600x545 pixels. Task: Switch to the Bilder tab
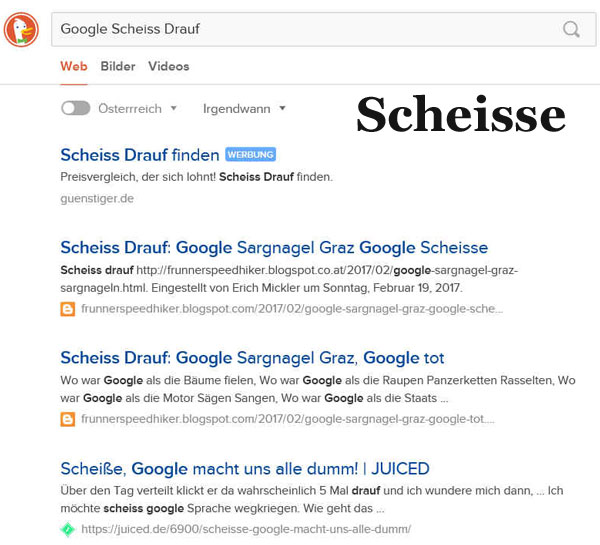point(118,66)
